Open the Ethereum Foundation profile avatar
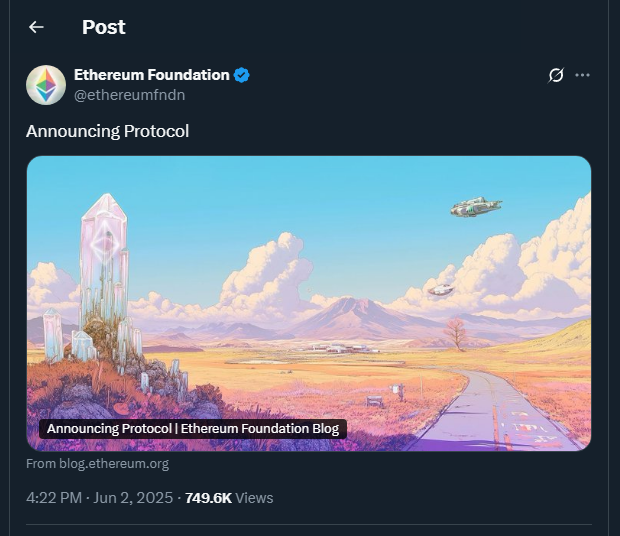This screenshot has height=536, width=620. tap(46, 85)
